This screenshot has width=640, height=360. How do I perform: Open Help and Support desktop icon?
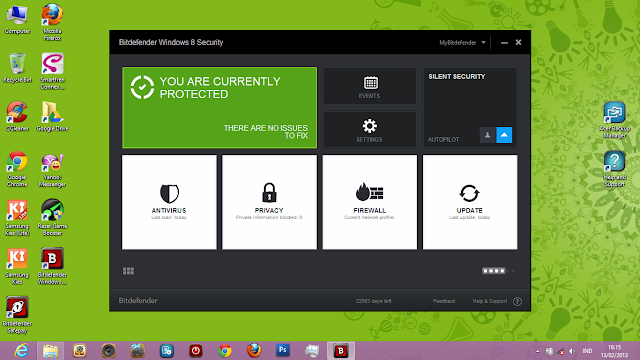click(x=614, y=169)
